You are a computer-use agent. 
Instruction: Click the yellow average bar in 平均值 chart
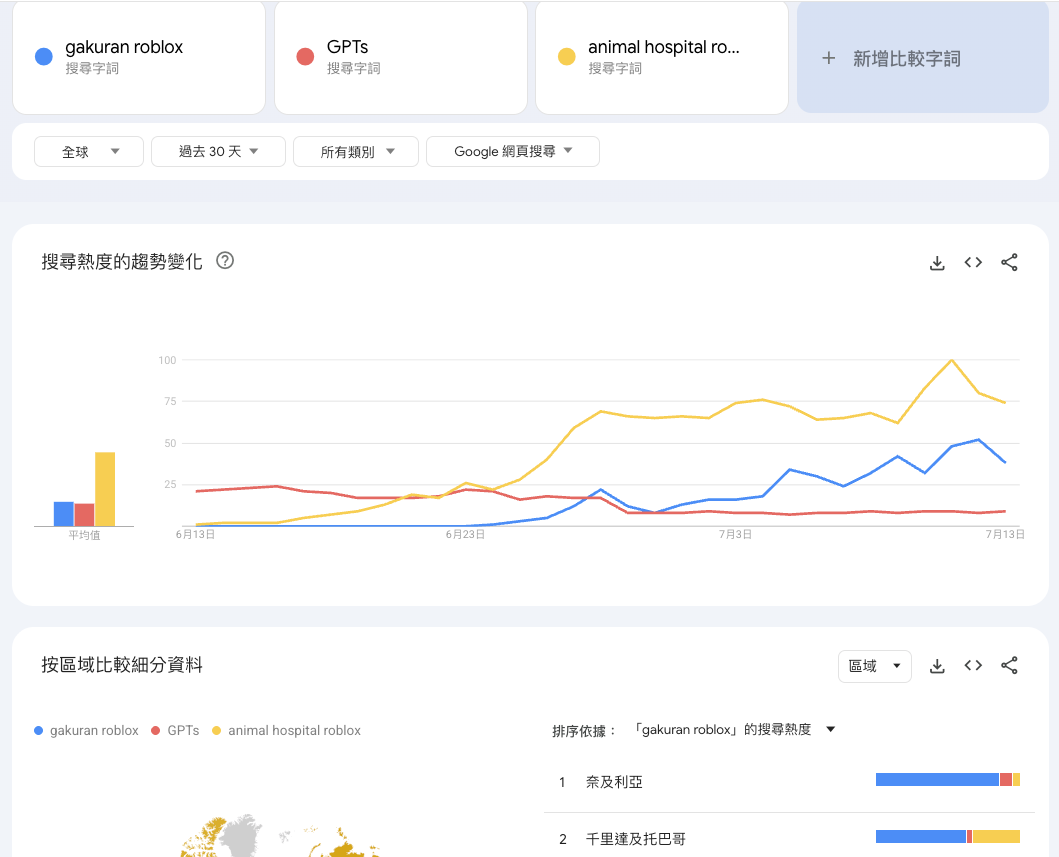coord(105,489)
